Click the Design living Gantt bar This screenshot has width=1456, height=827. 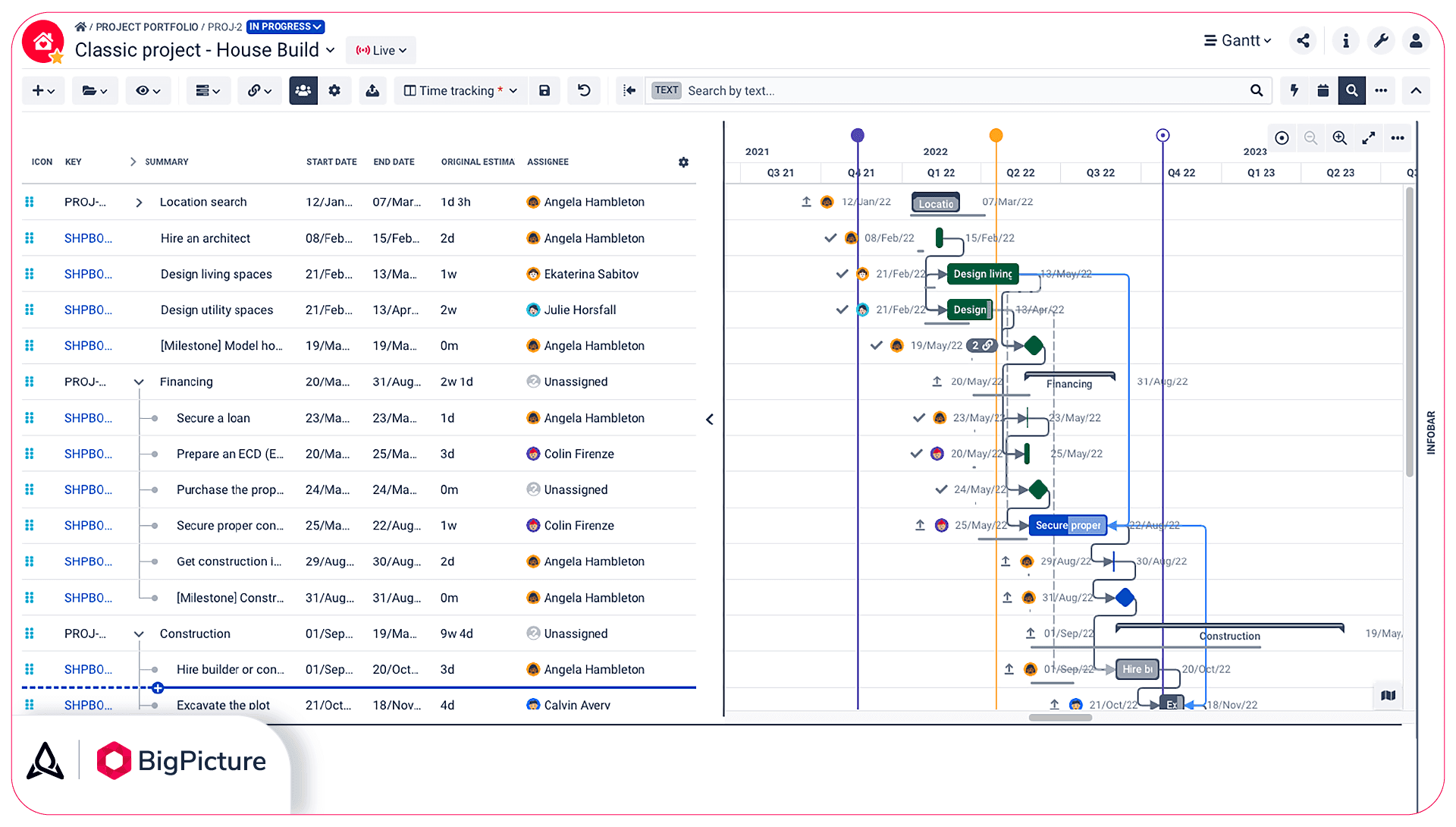(983, 274)
